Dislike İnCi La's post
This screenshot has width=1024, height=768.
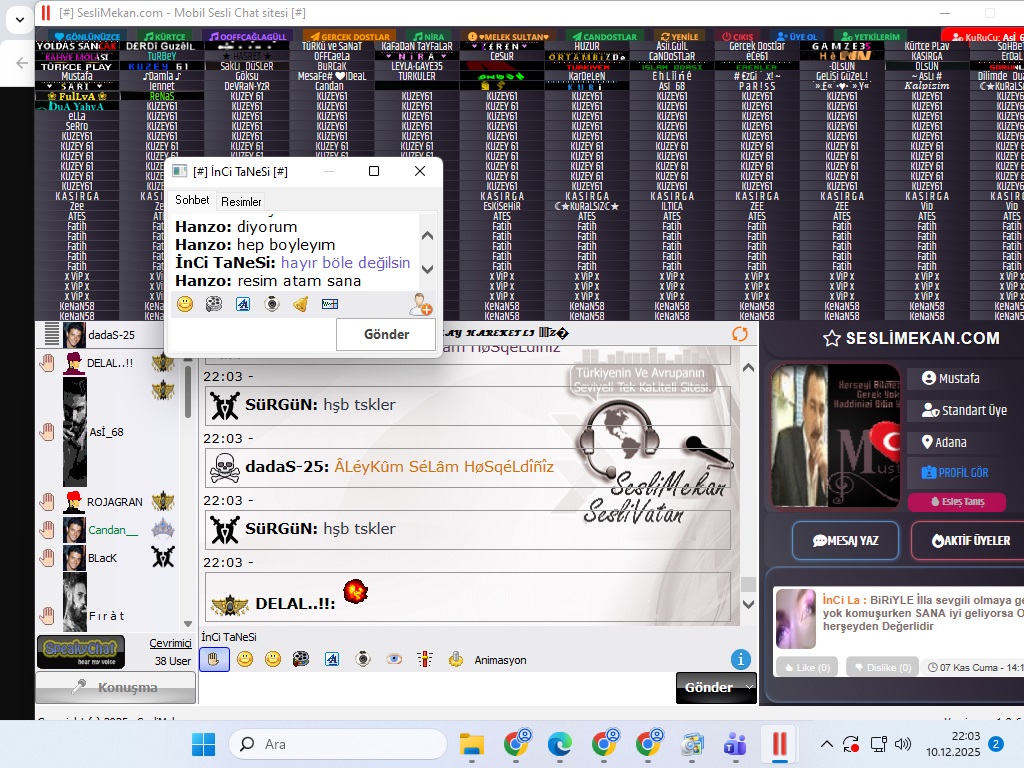[x=882, y=667]
